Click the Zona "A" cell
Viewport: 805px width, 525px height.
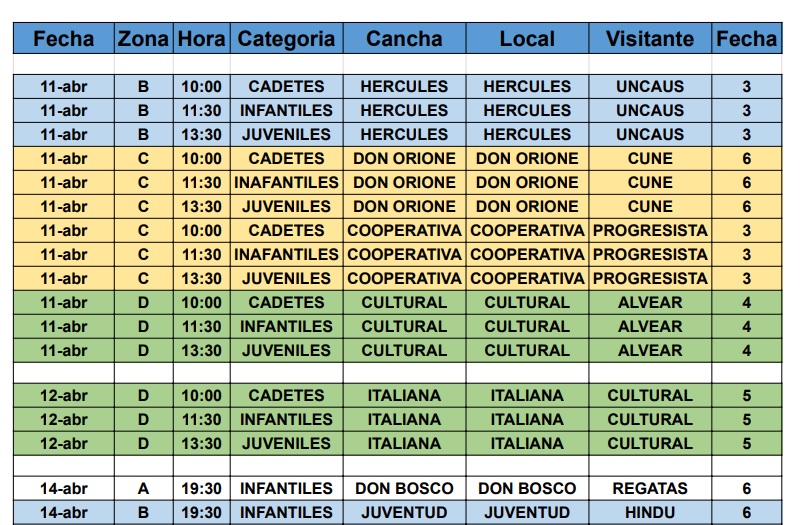click(143, 489)
